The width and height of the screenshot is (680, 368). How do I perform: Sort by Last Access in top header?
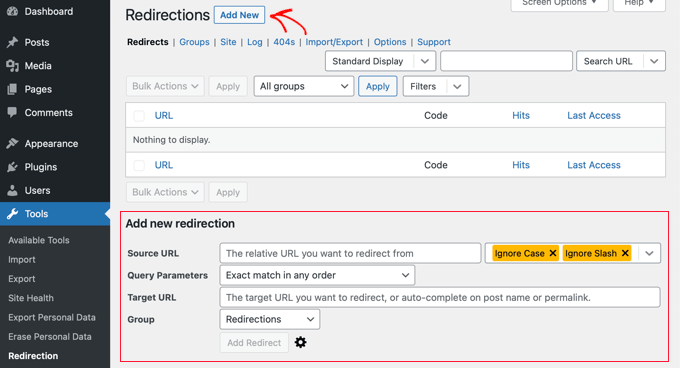click(x=594, y=116)
